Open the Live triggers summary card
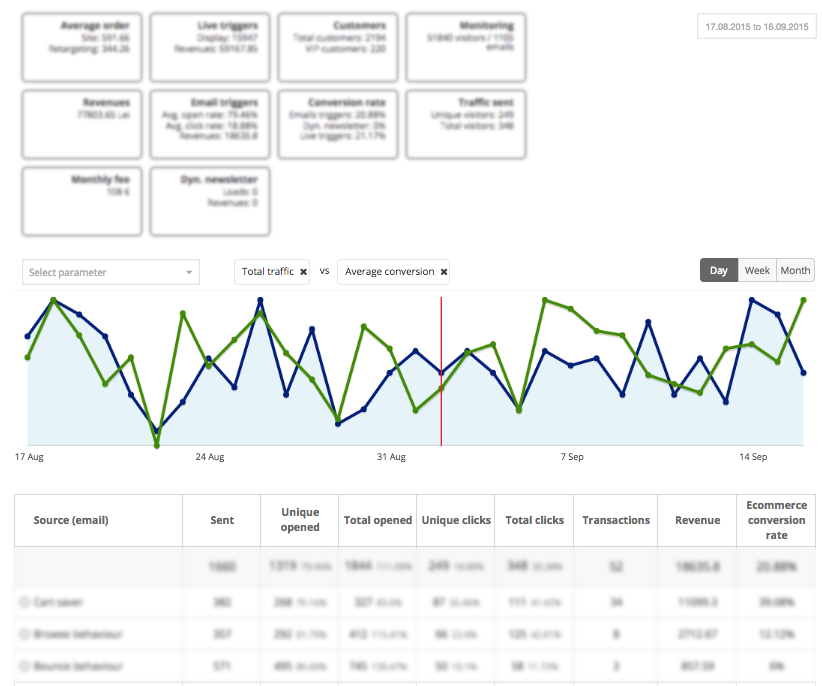Screen dimensions: 822x686 pos(210,48)
